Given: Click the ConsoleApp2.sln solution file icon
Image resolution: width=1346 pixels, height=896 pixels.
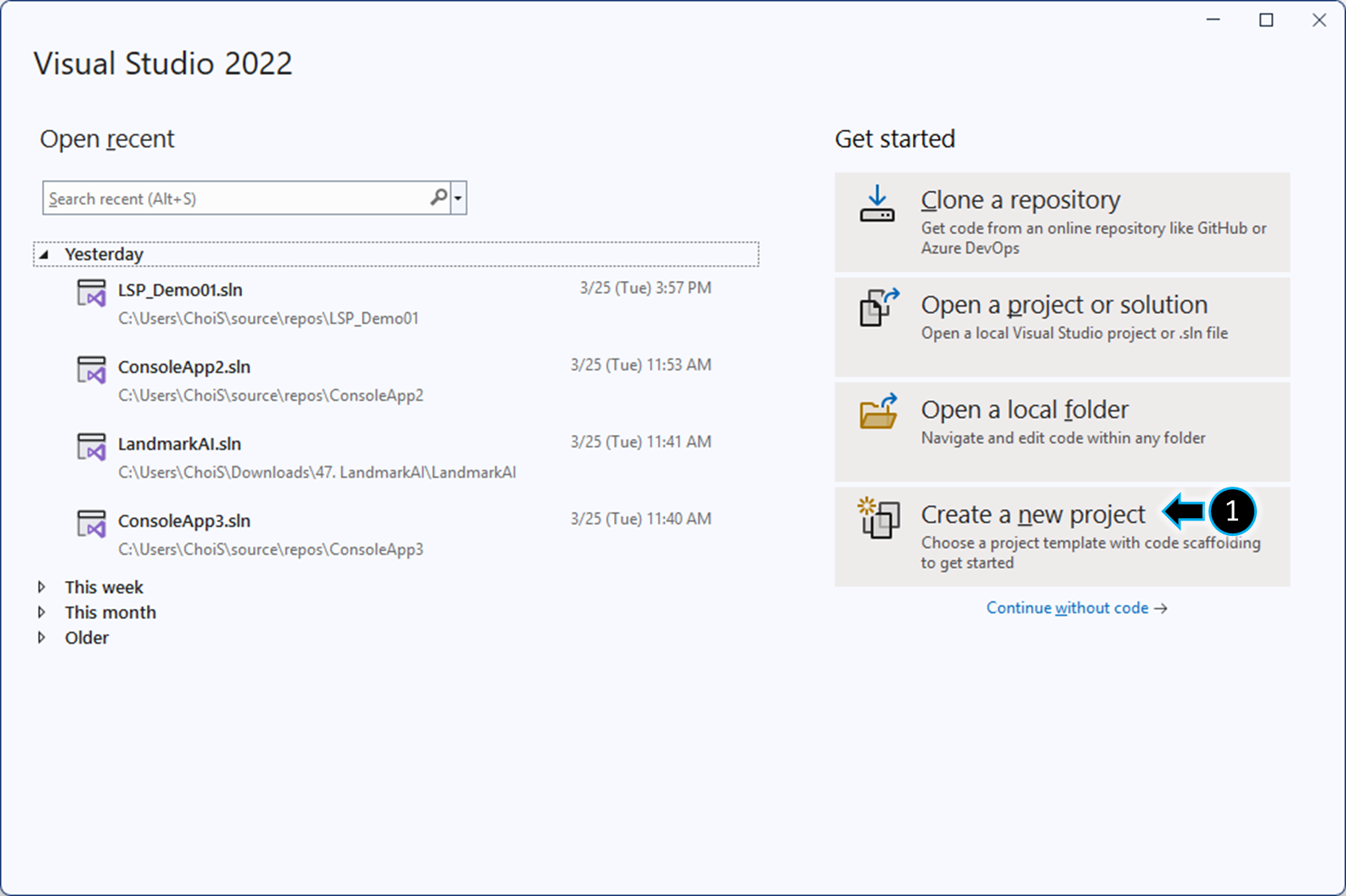Looking at the screenshot, I should pos(92,370).
